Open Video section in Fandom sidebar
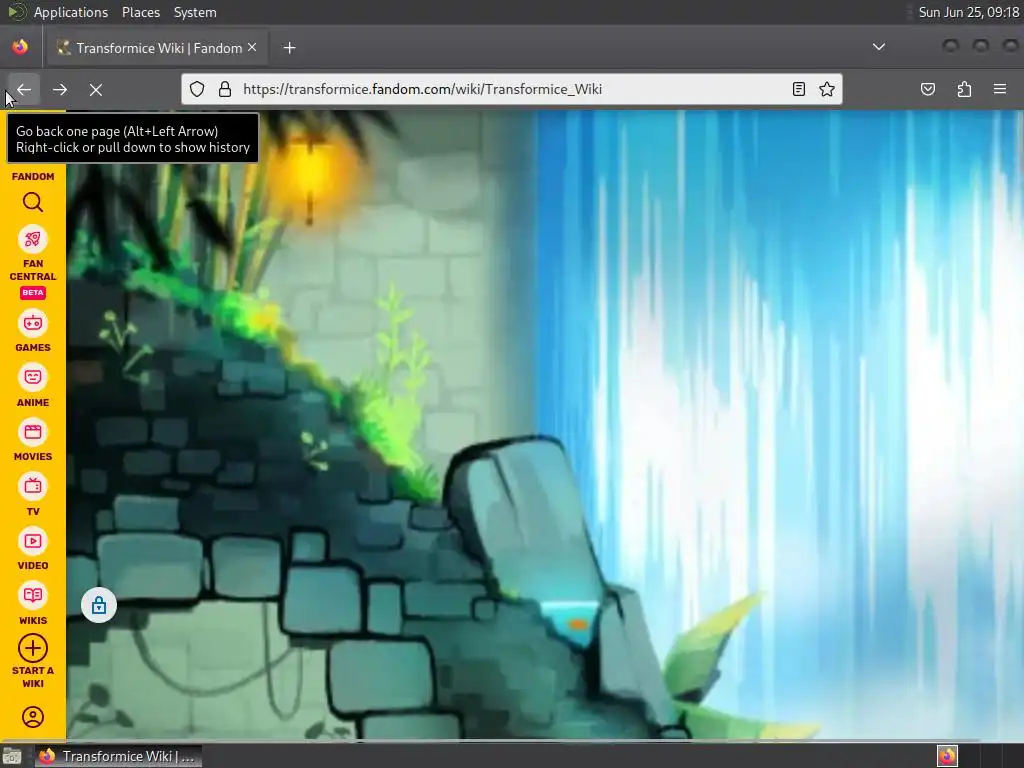The image size is (1024, 768). pyautogui.click(x=33, y=550)
